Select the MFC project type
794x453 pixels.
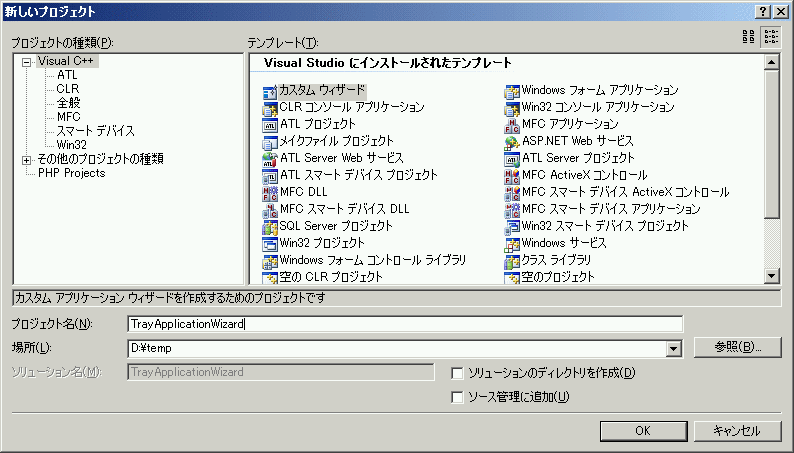68,117
